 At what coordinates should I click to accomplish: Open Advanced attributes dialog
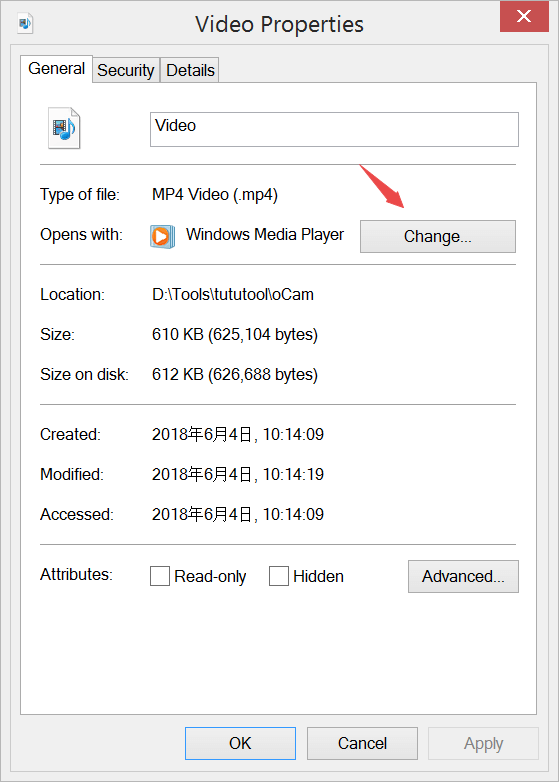click(463, 577)
